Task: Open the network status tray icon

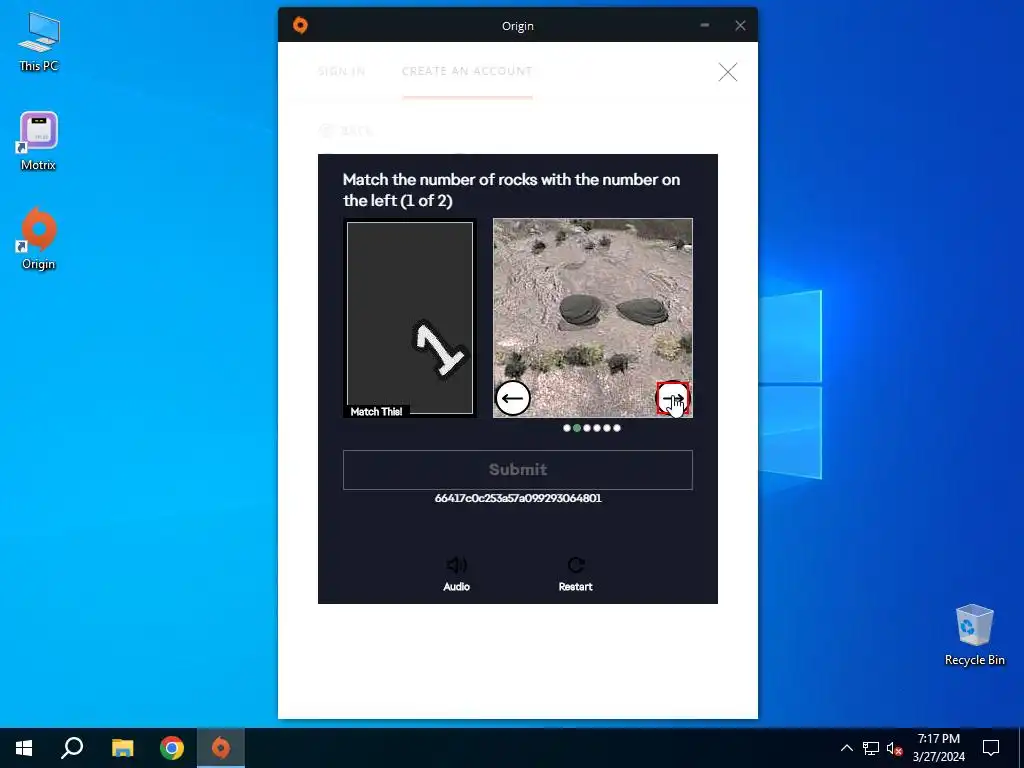Action: coord(871,748)
